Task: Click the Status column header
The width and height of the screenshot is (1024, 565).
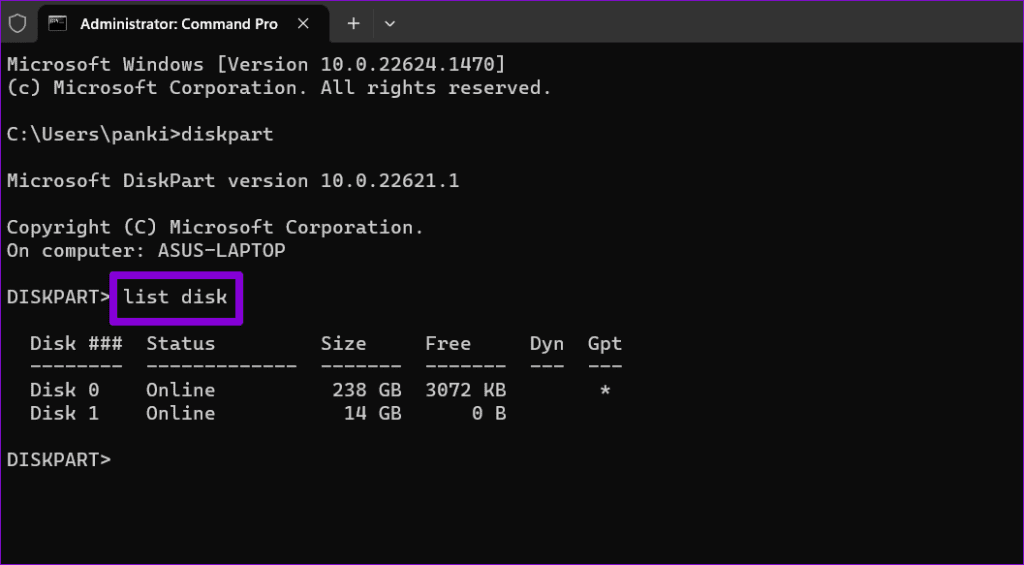Action: pyautogui.click(x=180, y=344)
